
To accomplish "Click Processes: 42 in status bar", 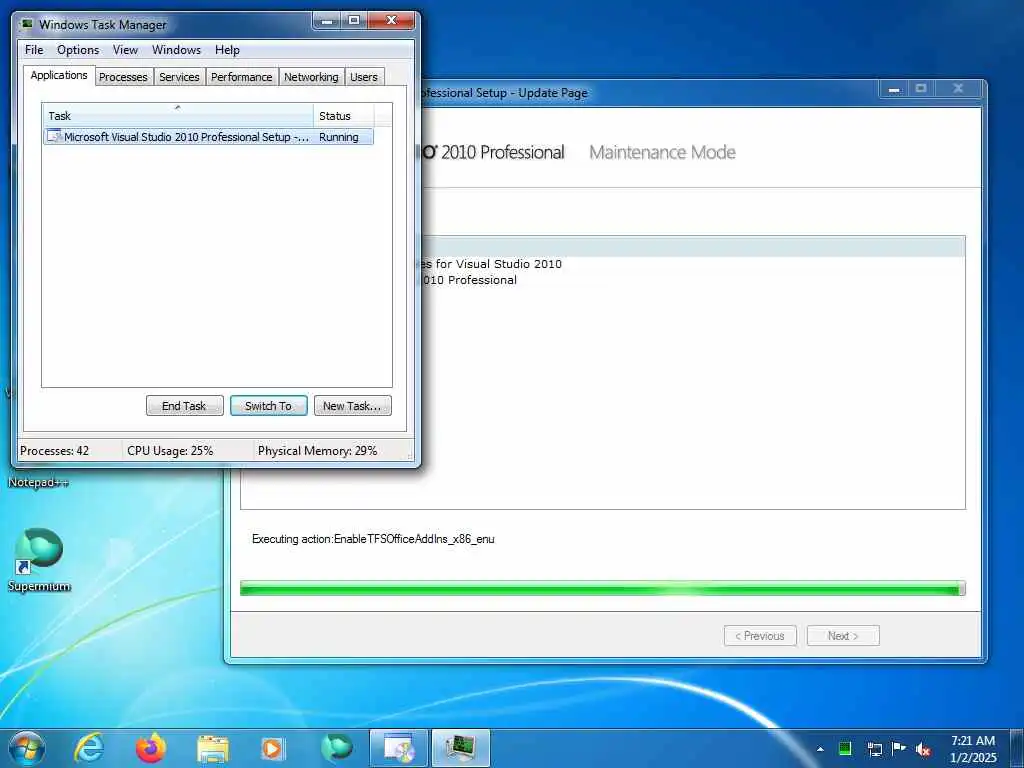I will click(x=54, y=451).
